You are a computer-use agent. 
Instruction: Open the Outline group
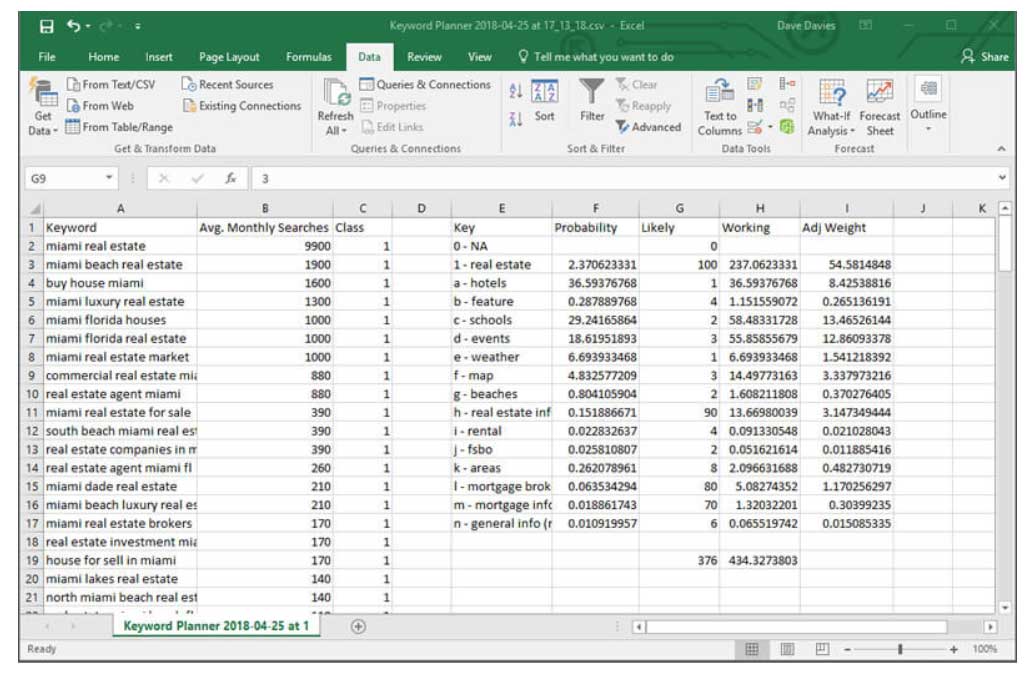coord(928,105)
